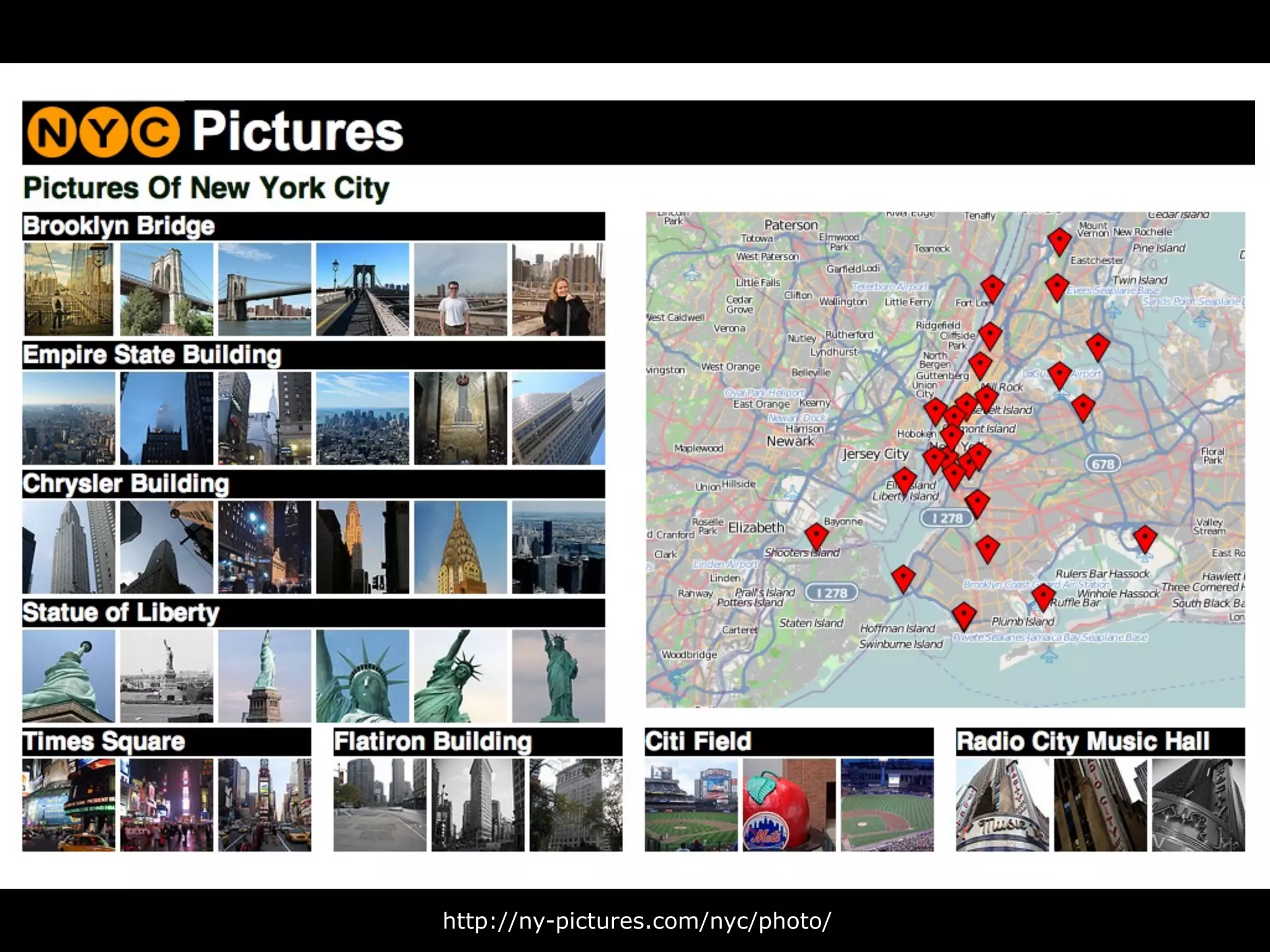1270x952 pixels.
Task: Click the Newark label on the map
Action: point(791,441)
